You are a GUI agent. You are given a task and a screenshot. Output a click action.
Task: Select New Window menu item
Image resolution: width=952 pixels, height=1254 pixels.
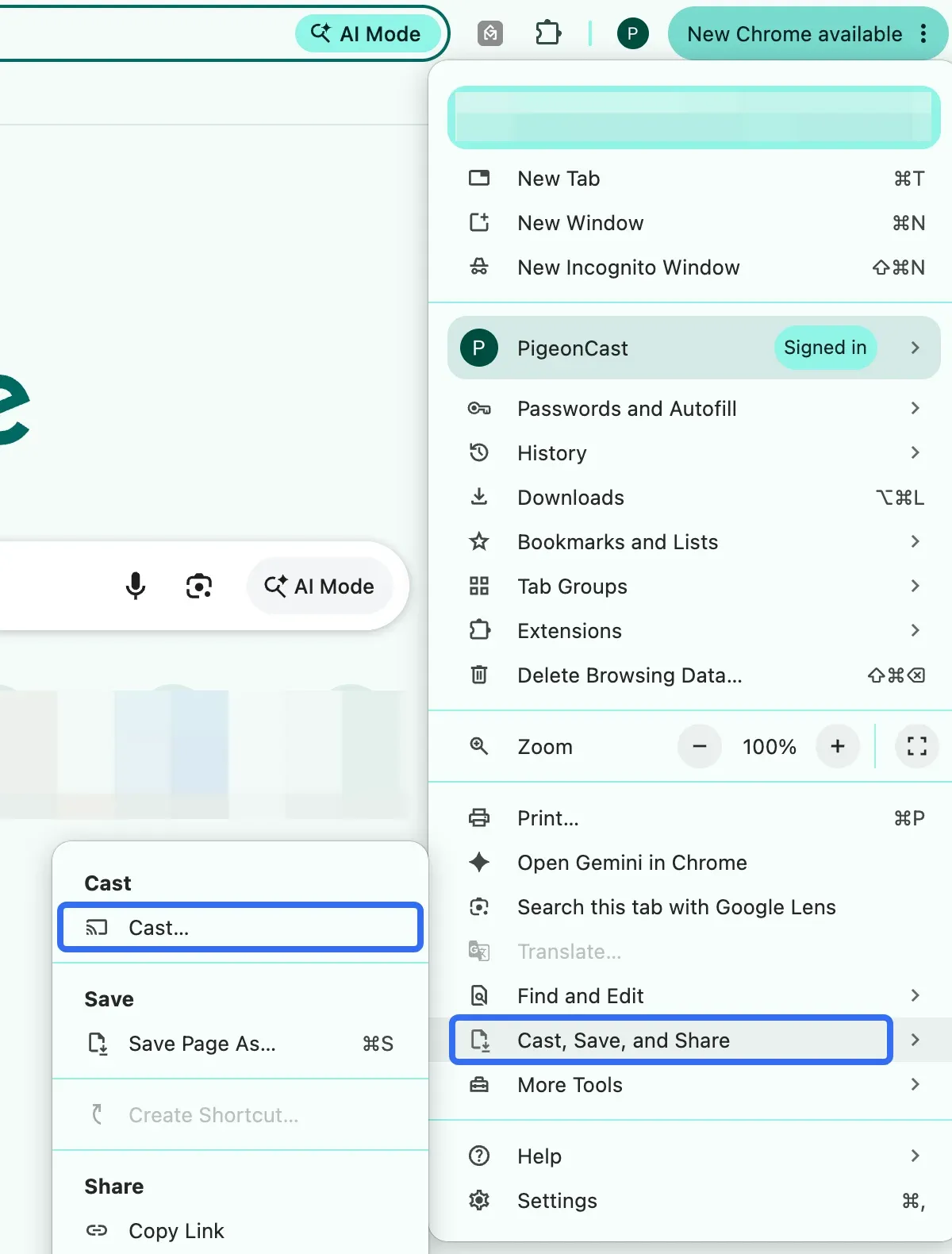click(690, 223)
